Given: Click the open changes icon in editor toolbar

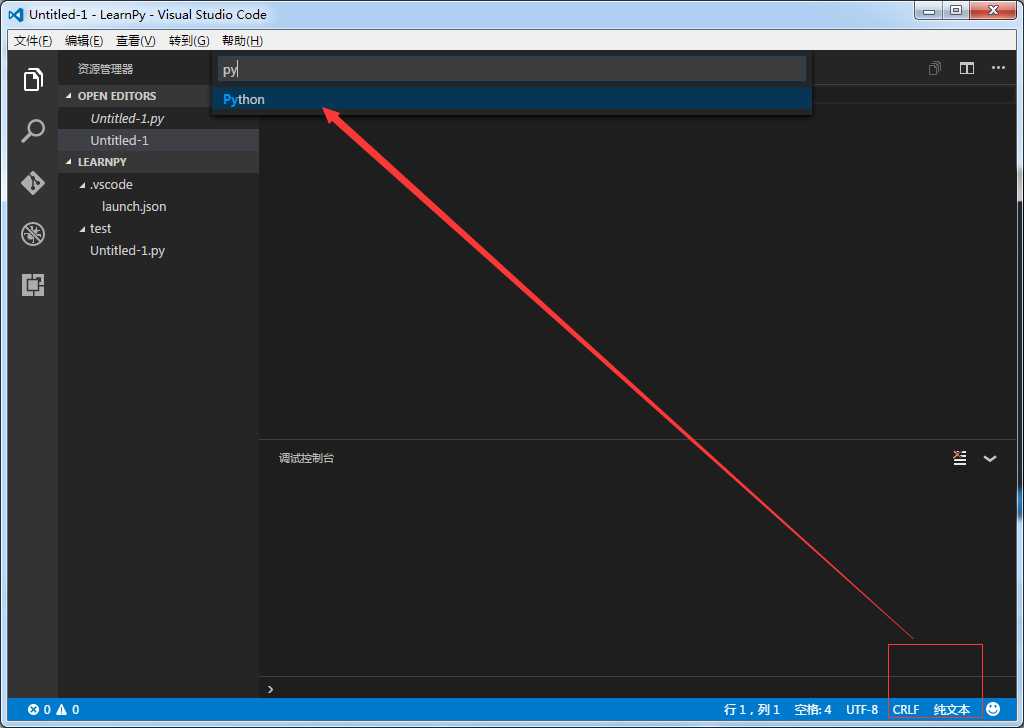Looking at the screenshot, I should click(x=935, y=68).
